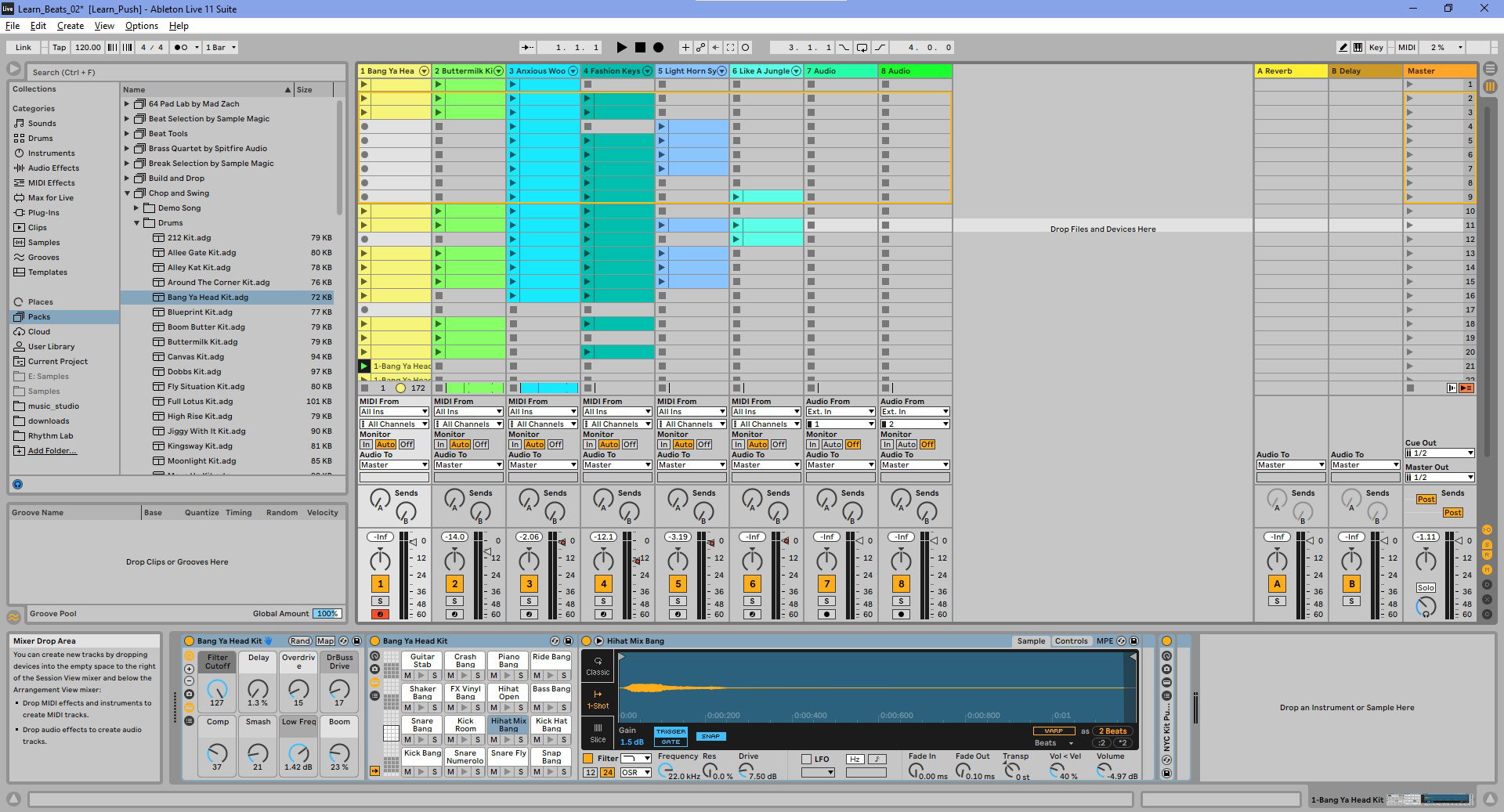
Task: Select Classic playback mode in Simpler
Action: tap(598, 666)
